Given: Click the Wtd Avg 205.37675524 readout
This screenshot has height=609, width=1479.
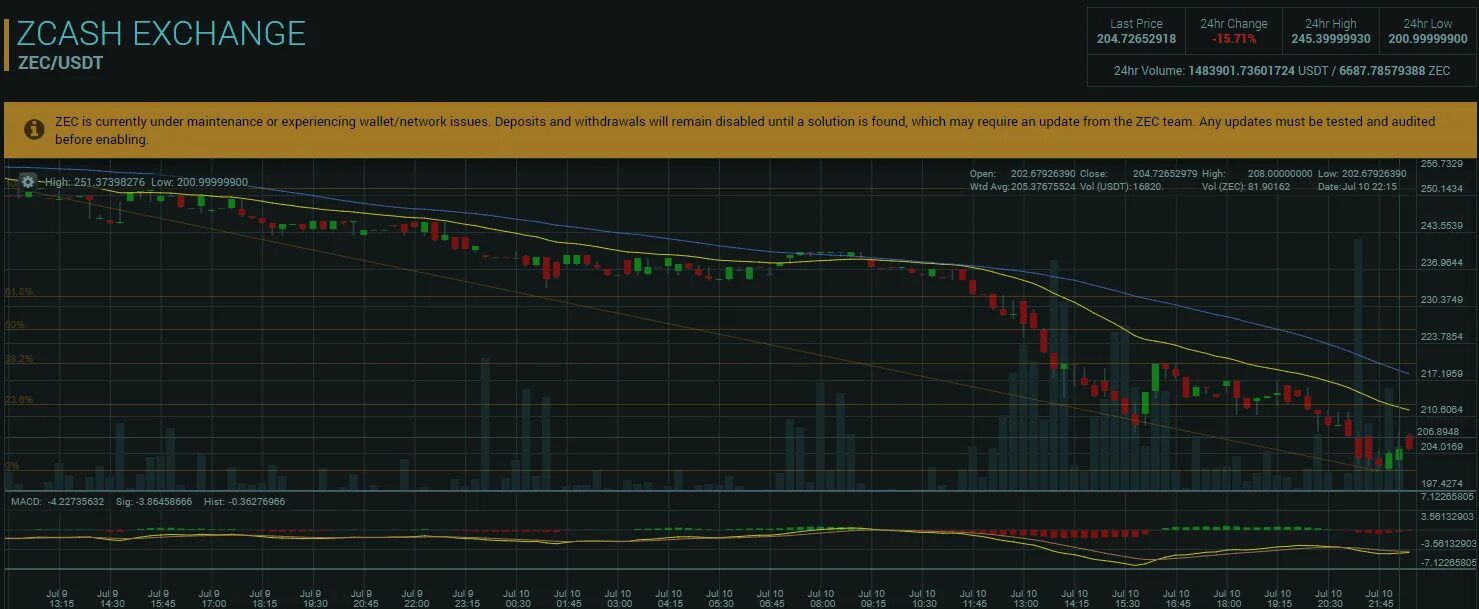Looking at the screenshot, I should (1023, 187).
